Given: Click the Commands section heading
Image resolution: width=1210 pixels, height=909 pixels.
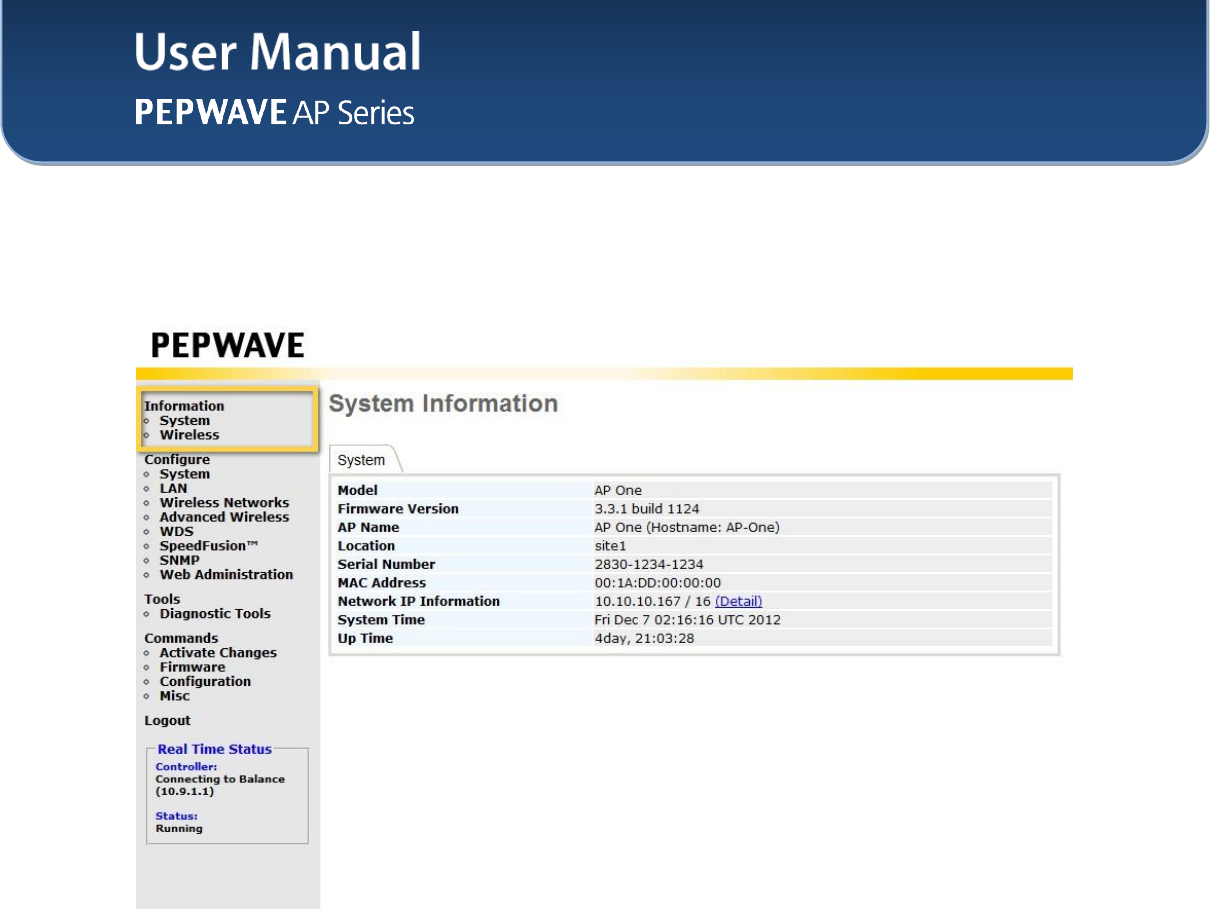Looking at the screenshot, I should pyautogui.click(x=181, y=638).
